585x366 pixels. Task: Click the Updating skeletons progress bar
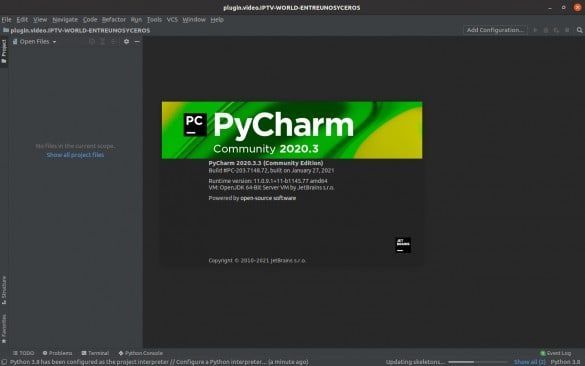478,362
